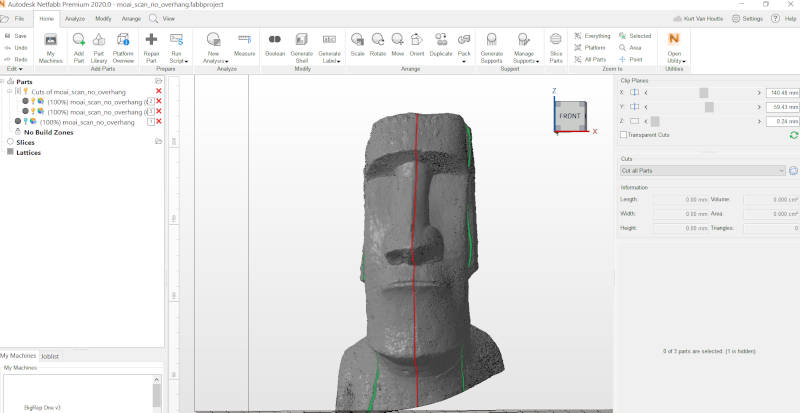This screenshot has width=800, height=413.
Task: Click the Undo button
Action: 16,47
